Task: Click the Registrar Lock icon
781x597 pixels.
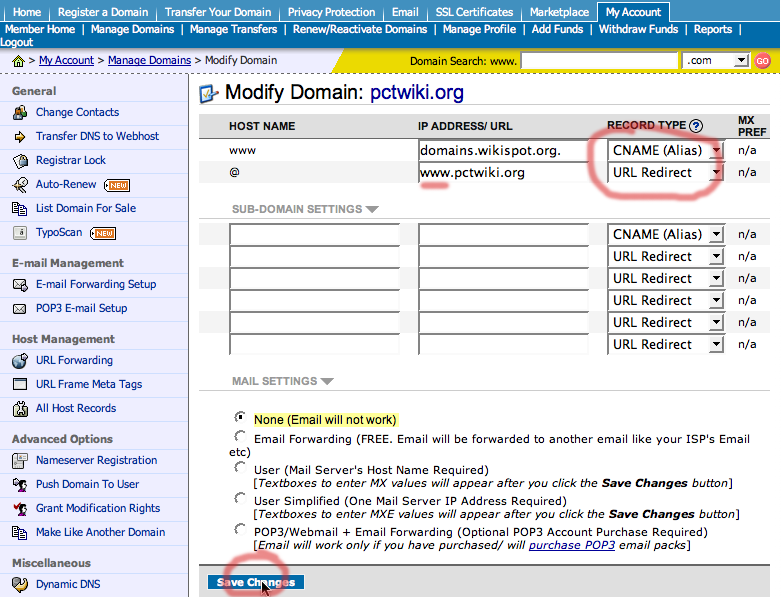Action: click(20, 160)
